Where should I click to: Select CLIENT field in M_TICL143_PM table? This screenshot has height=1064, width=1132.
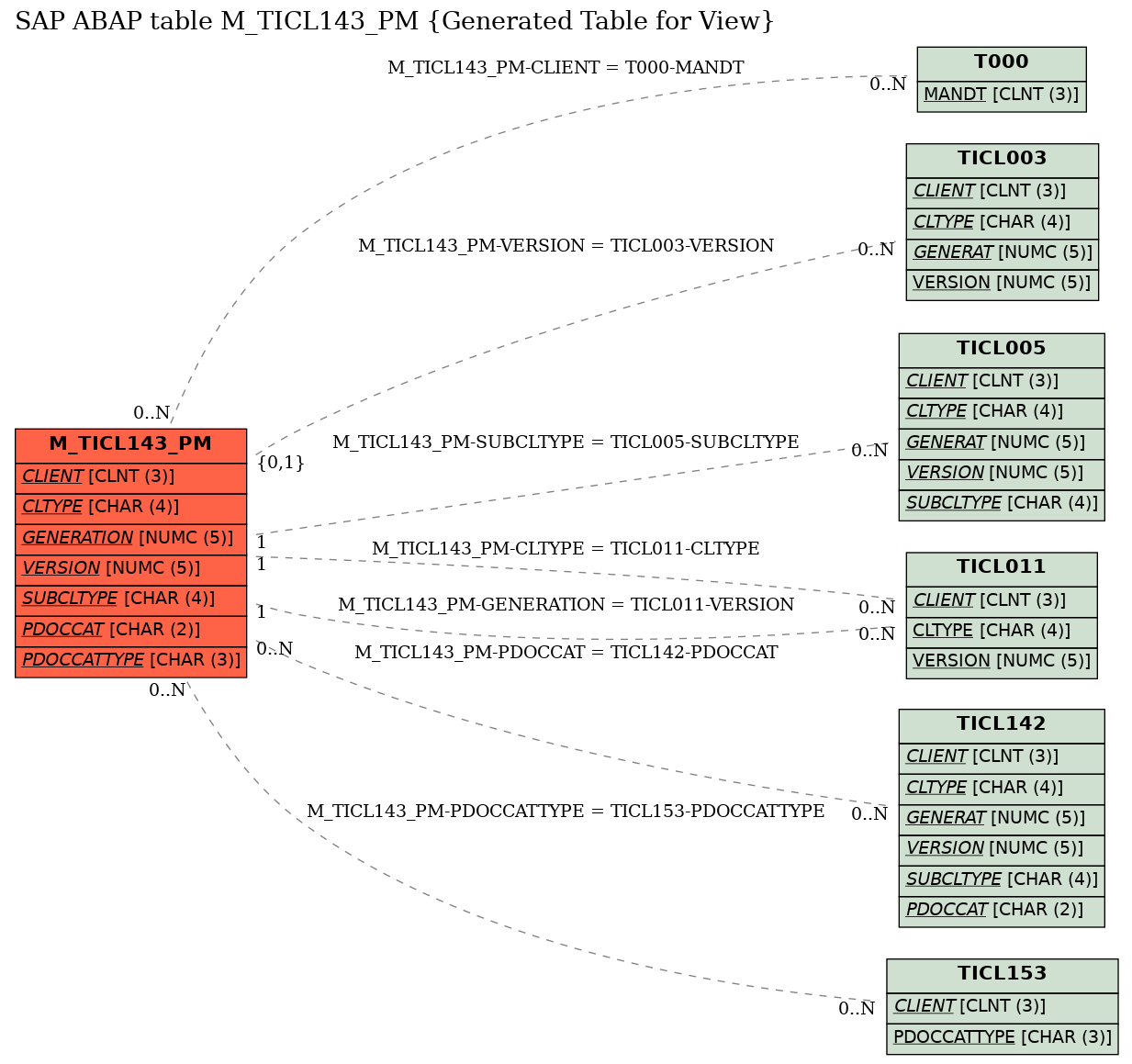(131, 476)
